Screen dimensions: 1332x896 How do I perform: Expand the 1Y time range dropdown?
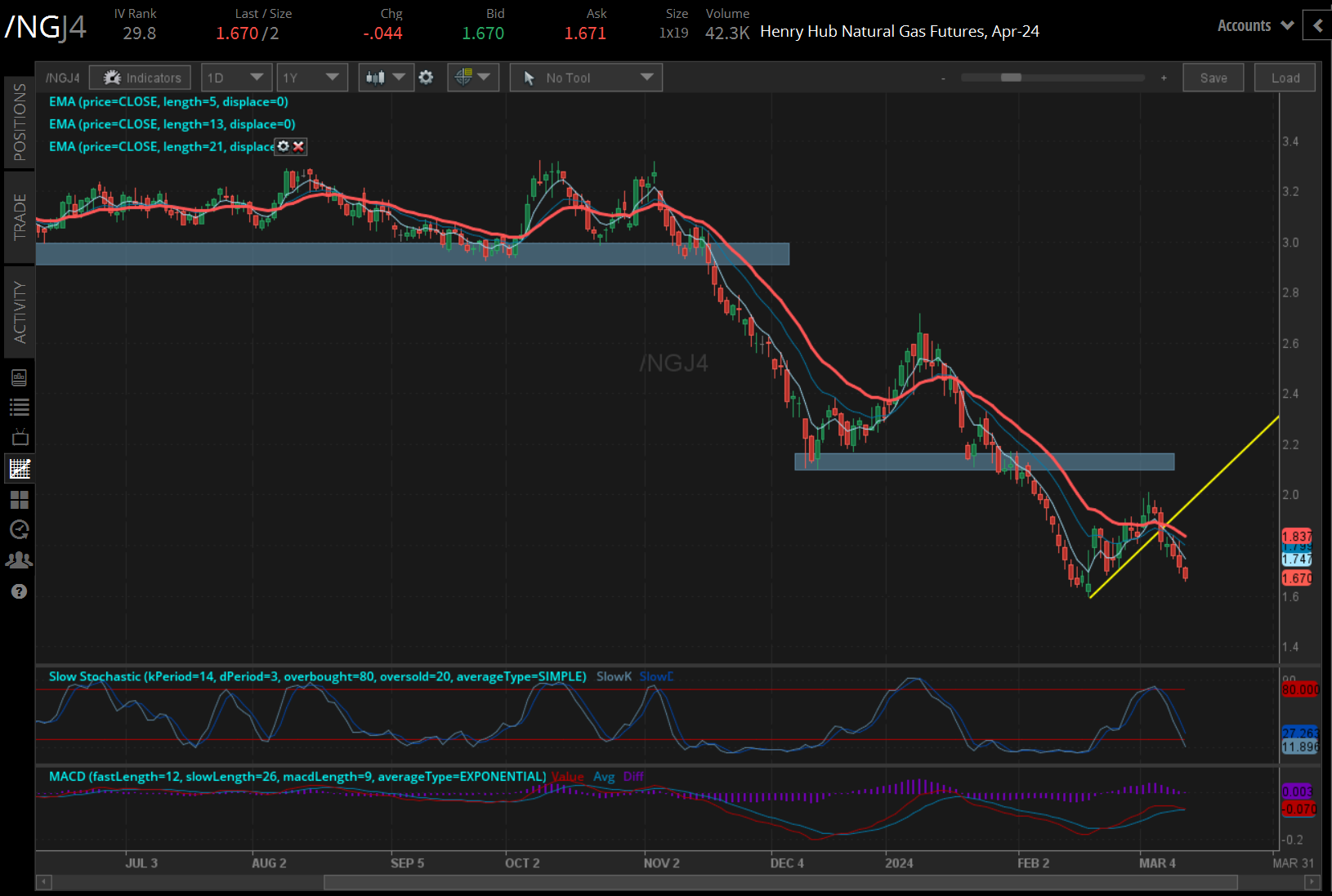click(311, 78)
